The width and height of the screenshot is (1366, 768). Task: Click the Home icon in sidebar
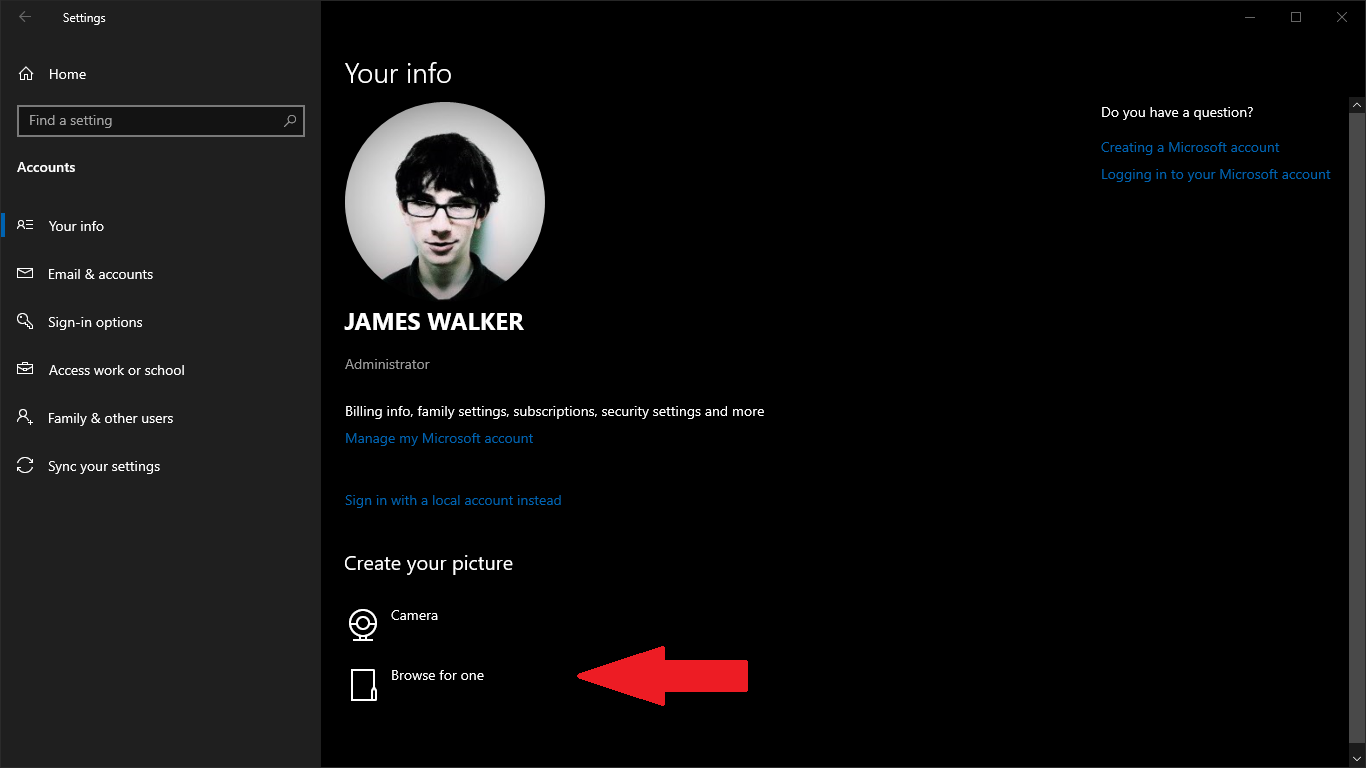tap(26, 74)
